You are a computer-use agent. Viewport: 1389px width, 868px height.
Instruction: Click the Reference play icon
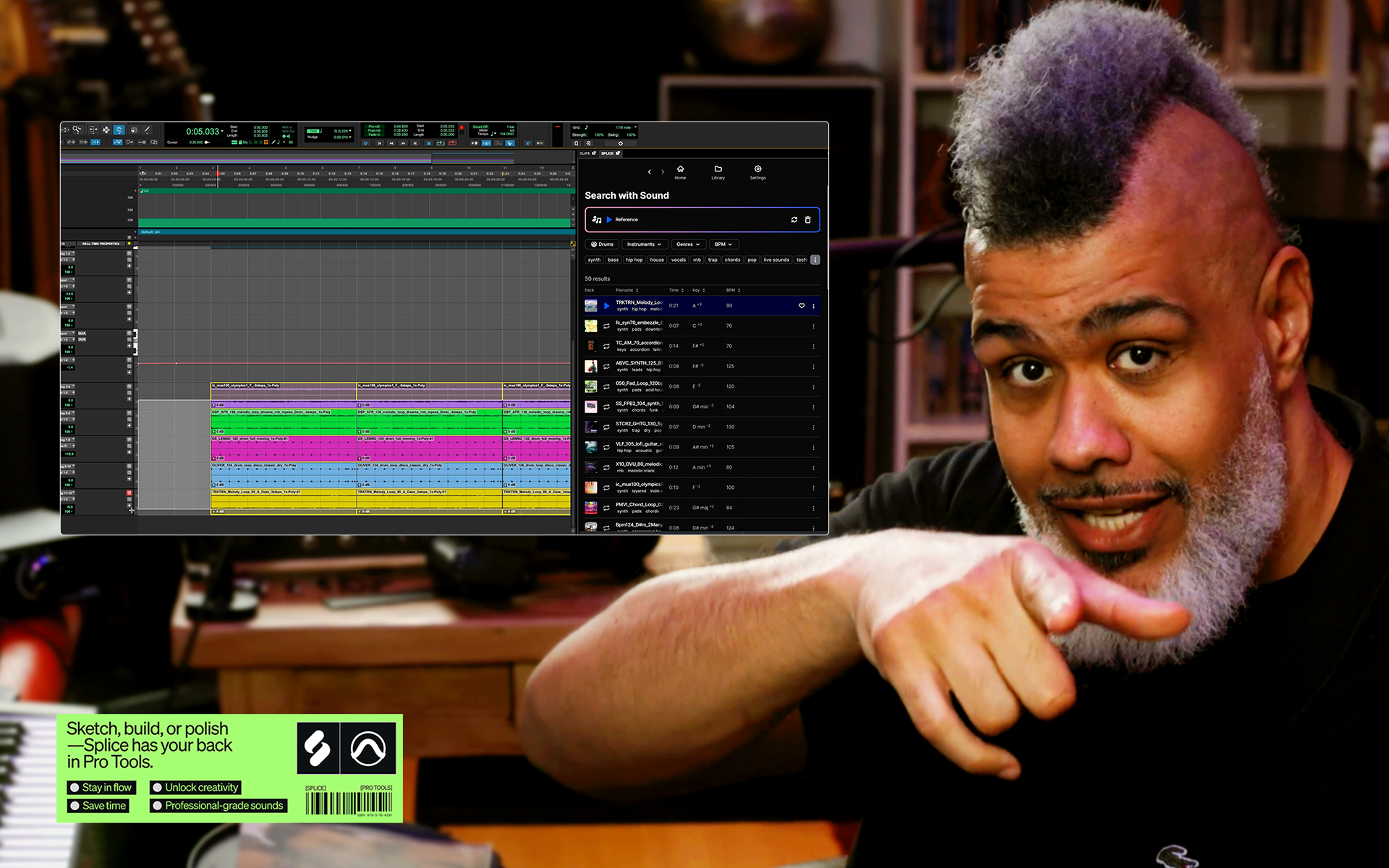[609, 219]
